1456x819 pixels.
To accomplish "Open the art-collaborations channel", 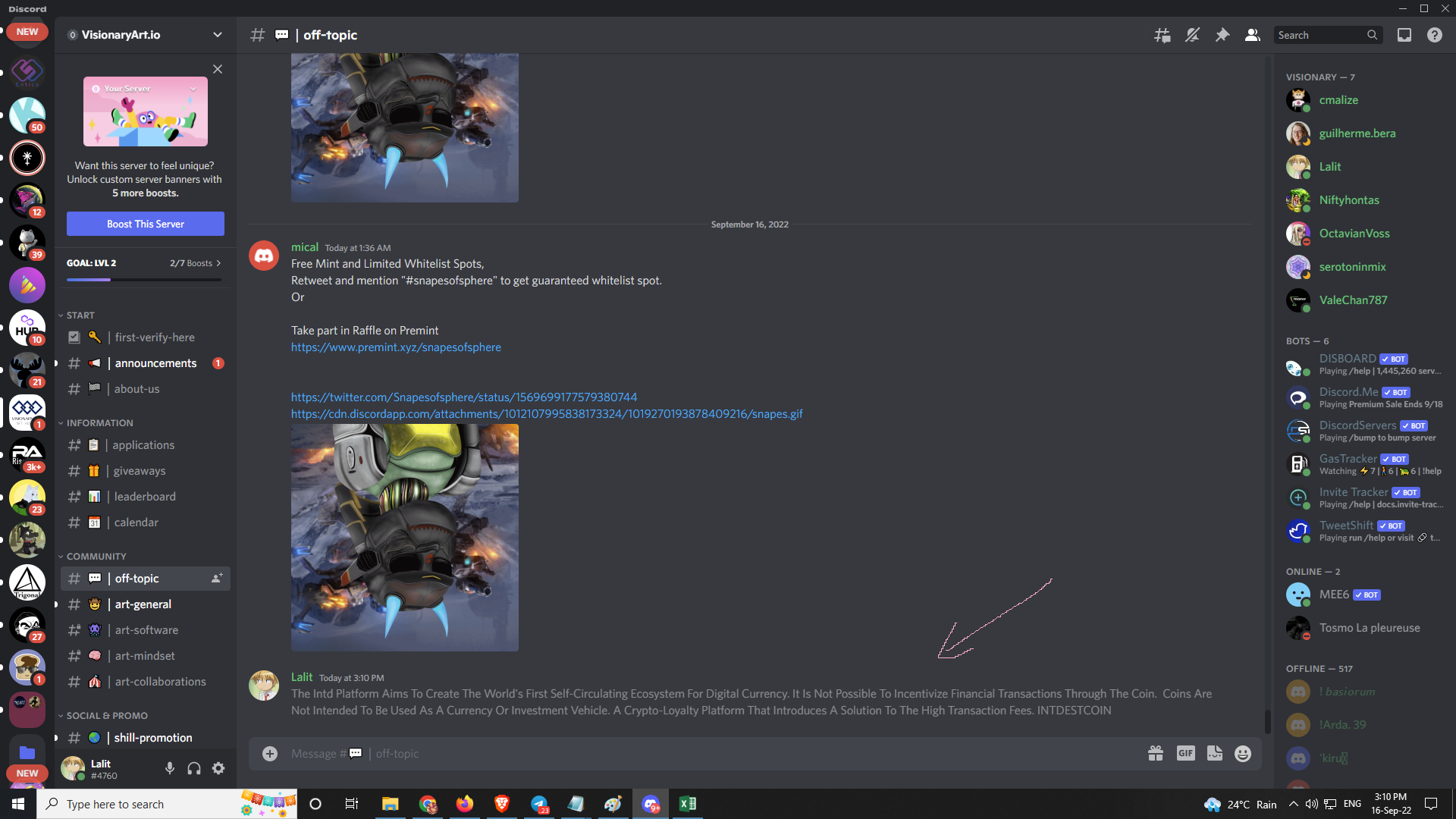I will [146, 682].
